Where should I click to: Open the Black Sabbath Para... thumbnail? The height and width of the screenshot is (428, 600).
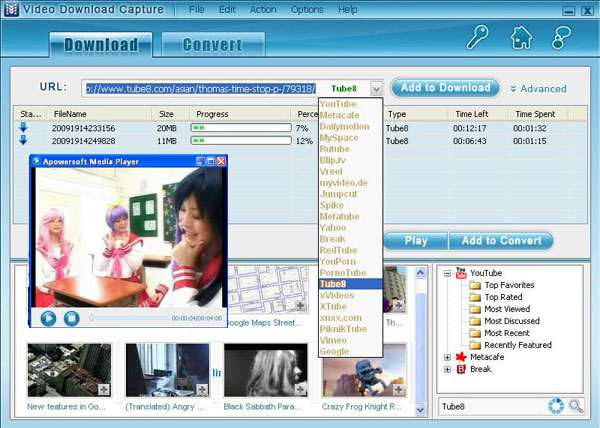[266, 370]
